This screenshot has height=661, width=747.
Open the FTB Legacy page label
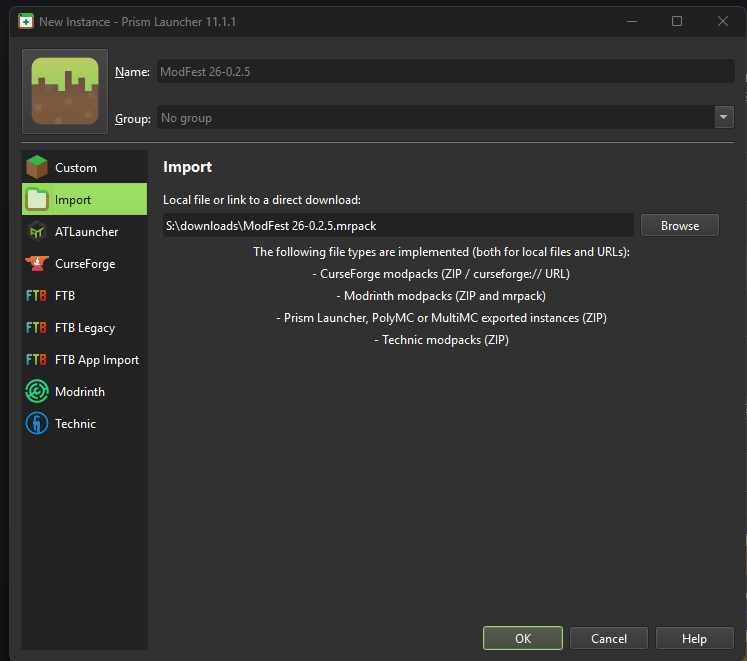[x=85, y=328]
